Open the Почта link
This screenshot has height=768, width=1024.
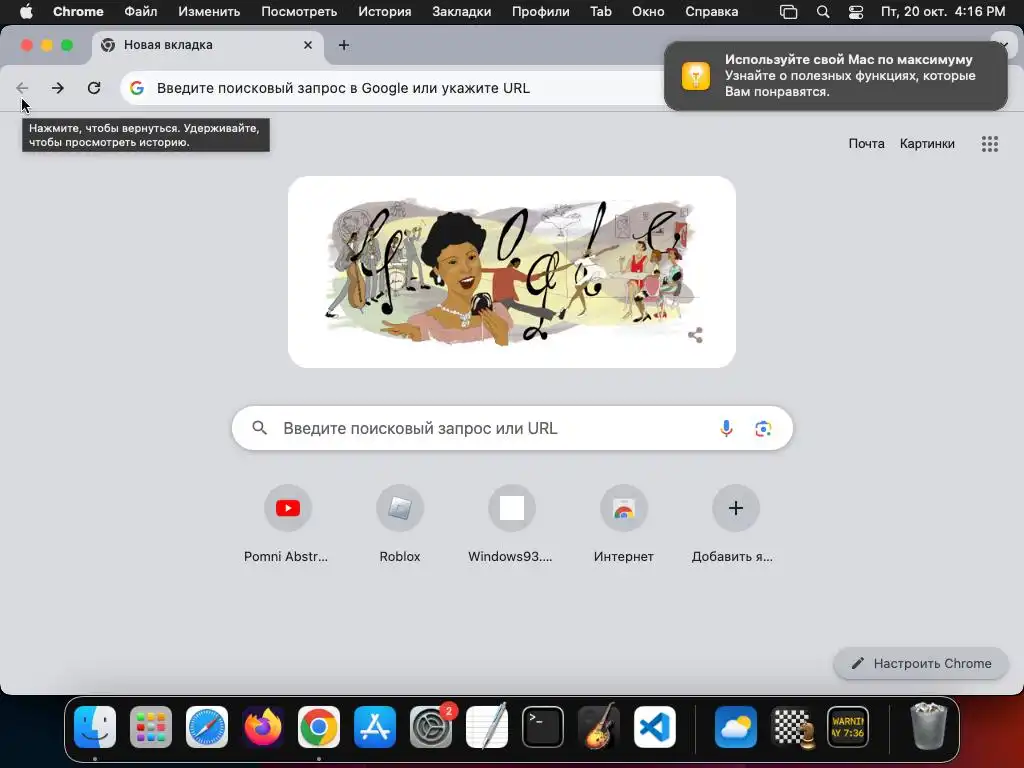pos(867,144)
